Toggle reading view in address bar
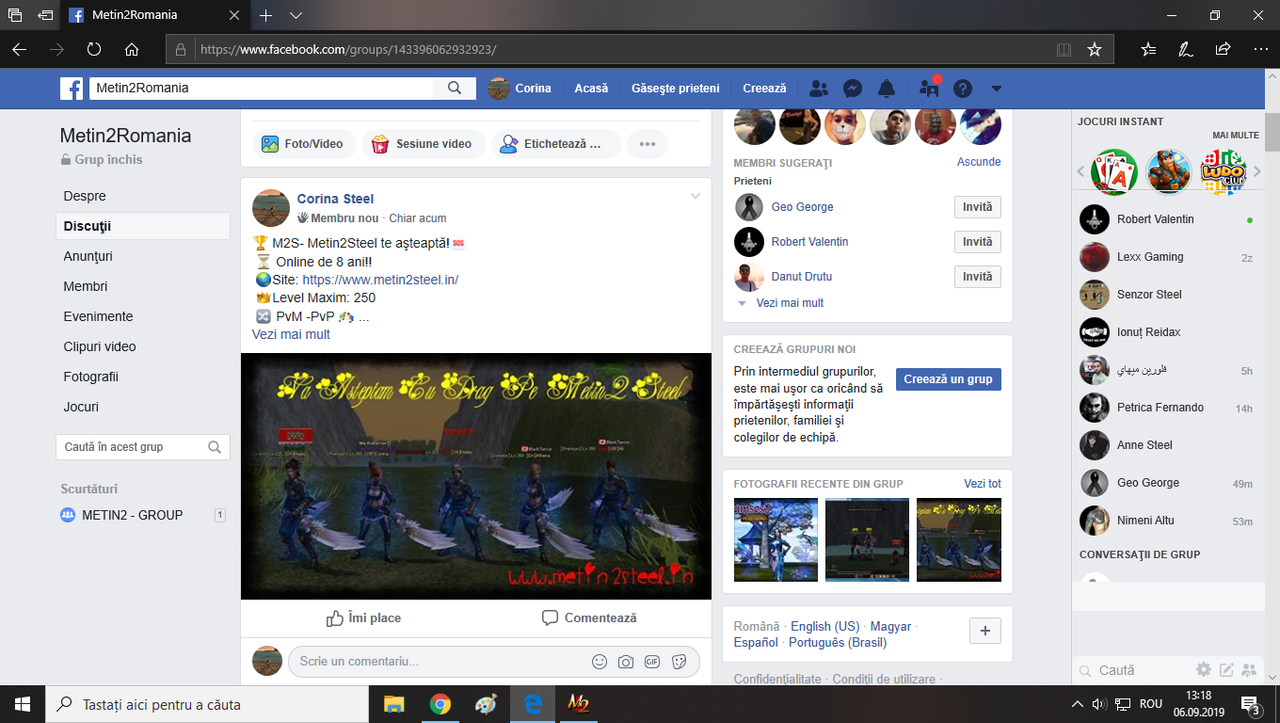 pyautogui.click(x=1064, y=49)
